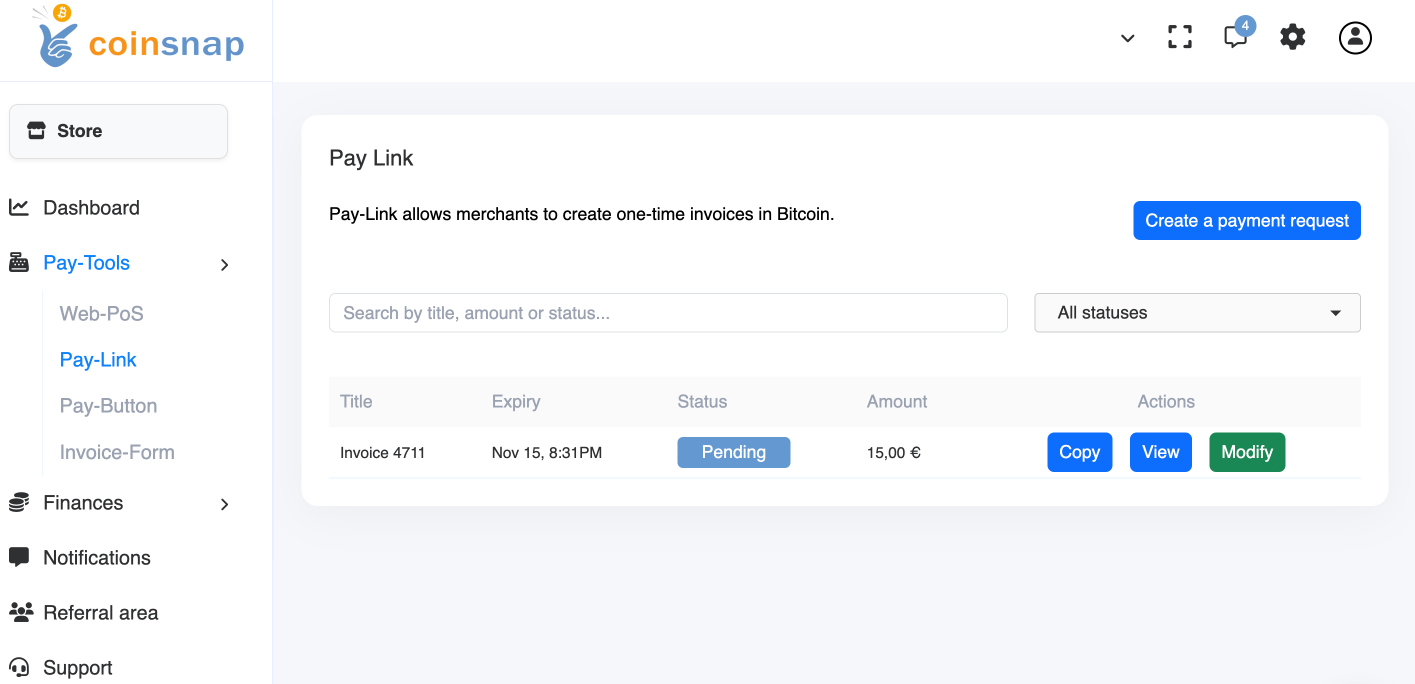Enter fullscreen using the expand icon
Image resolution: width=1415 pixels, height=684 pixels.
tap(1180, 37)
